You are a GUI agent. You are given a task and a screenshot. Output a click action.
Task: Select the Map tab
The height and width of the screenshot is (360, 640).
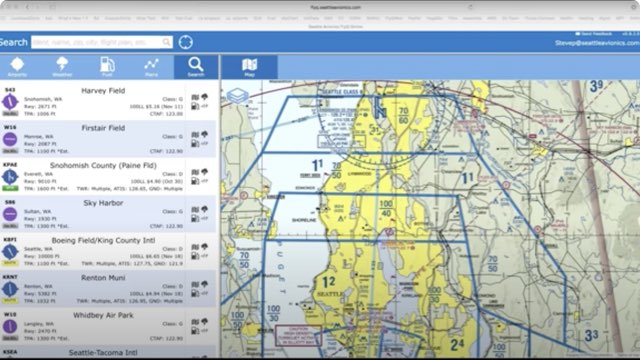coord(249,67)
